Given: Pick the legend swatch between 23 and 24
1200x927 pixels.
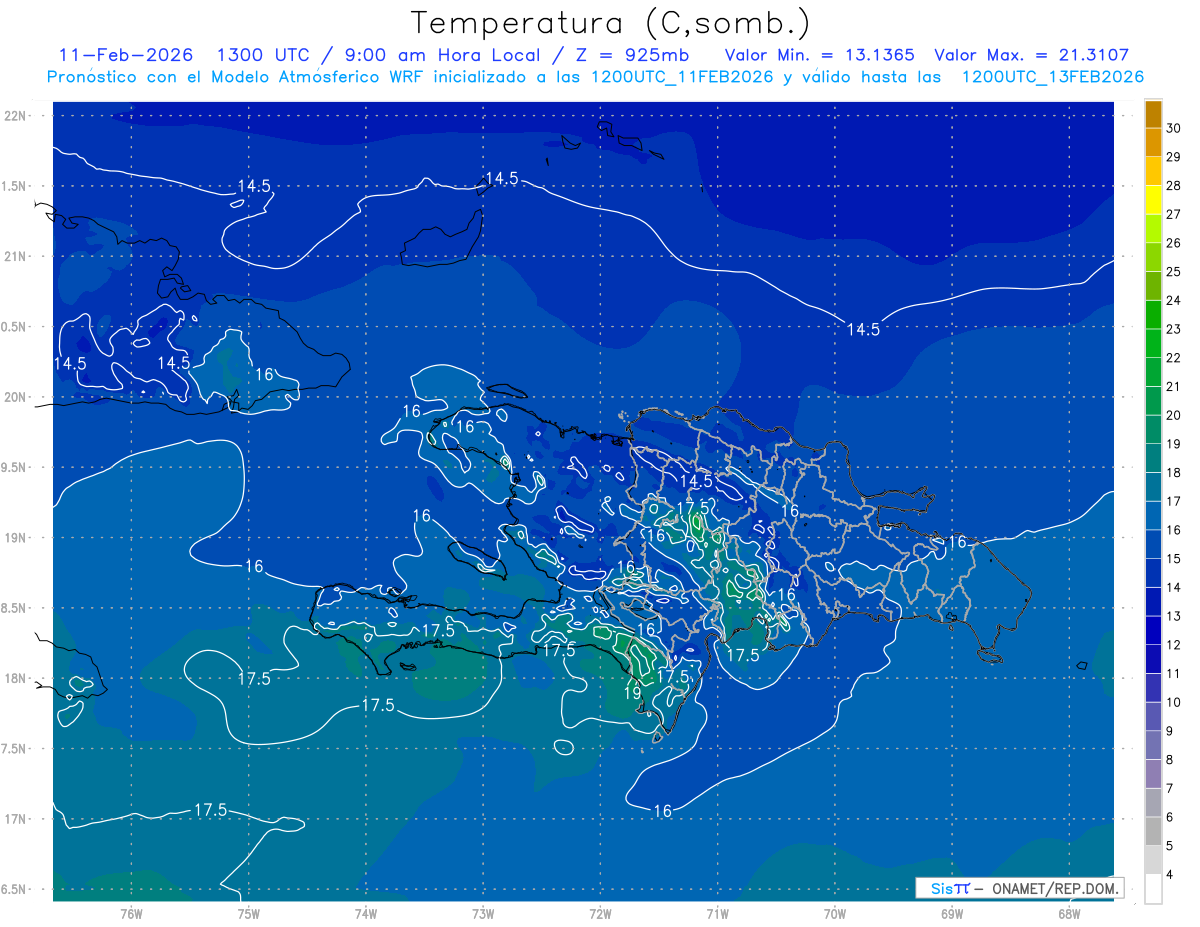Looking at the screenshot, I should pyautogui.click(x=1153, y=315).
